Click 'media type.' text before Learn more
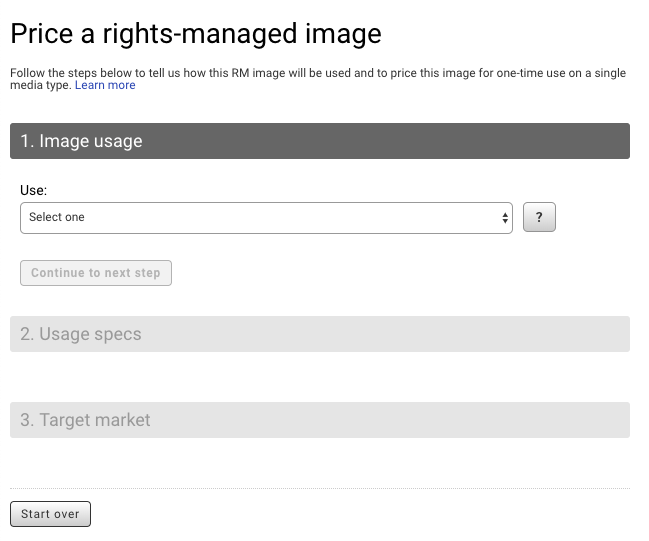 point(41,85)
